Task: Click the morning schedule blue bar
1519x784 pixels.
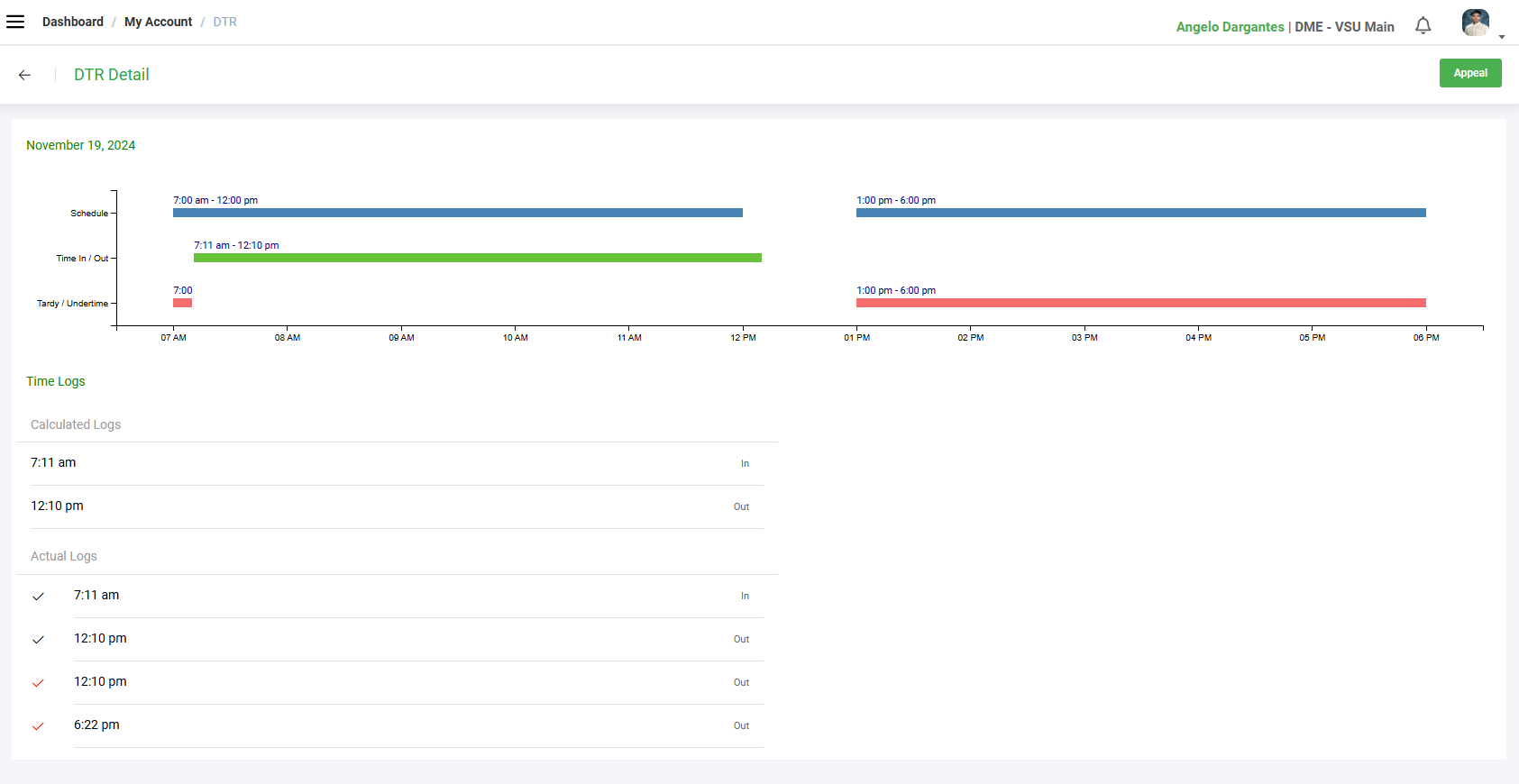Action: pyautogui.click(x=457, y=213)
